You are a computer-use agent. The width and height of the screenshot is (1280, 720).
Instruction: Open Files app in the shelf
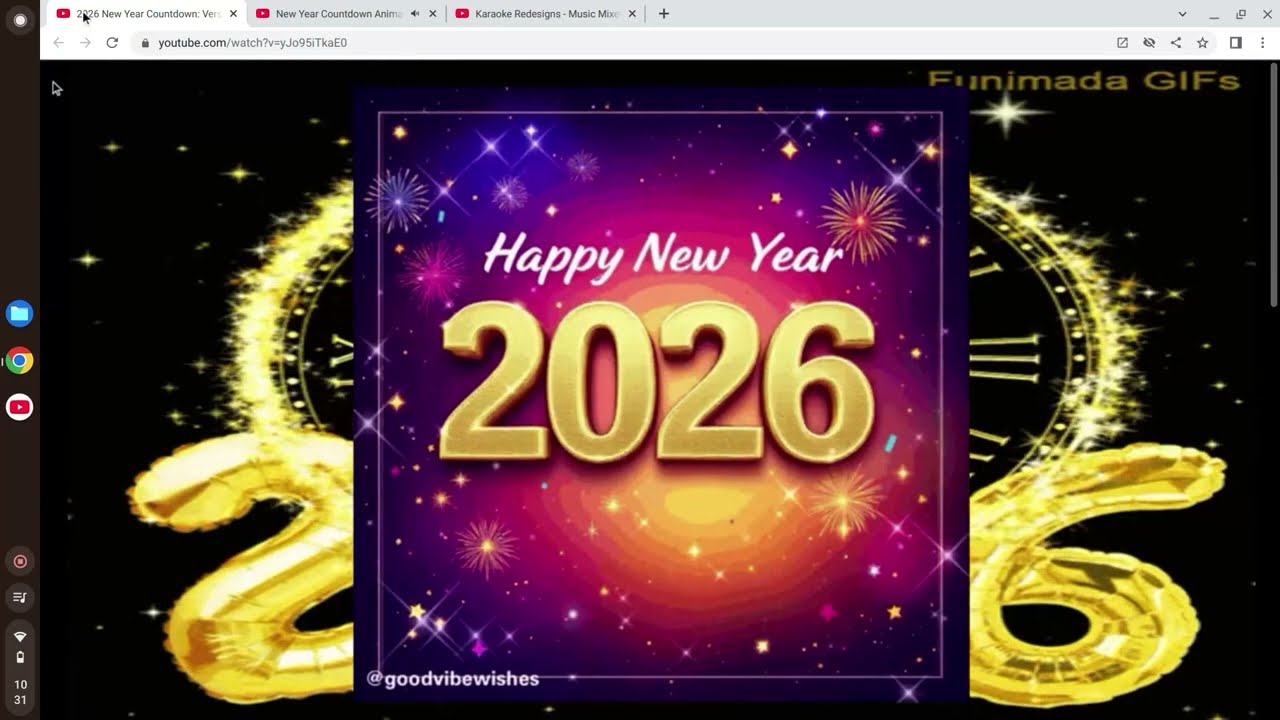[19, 314]
